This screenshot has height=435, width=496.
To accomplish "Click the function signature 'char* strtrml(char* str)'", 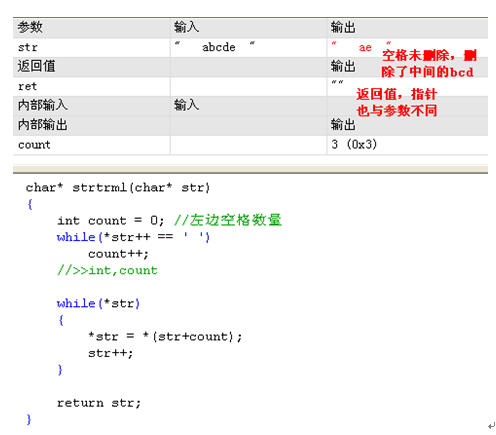I will [x=118, y=188].
